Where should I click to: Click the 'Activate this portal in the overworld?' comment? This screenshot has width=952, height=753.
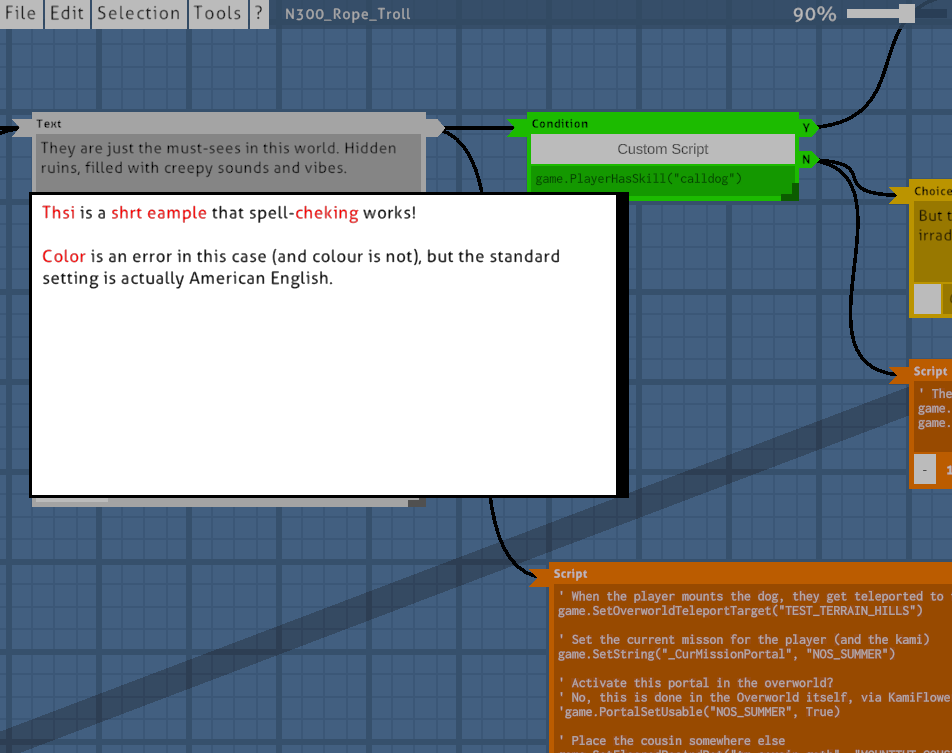point(696,683)
